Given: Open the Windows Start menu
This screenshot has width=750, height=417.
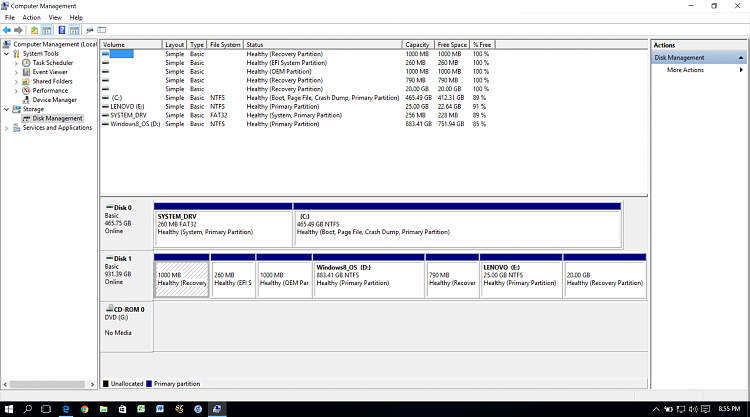Looking at the screenshot, I should (9, 409).
